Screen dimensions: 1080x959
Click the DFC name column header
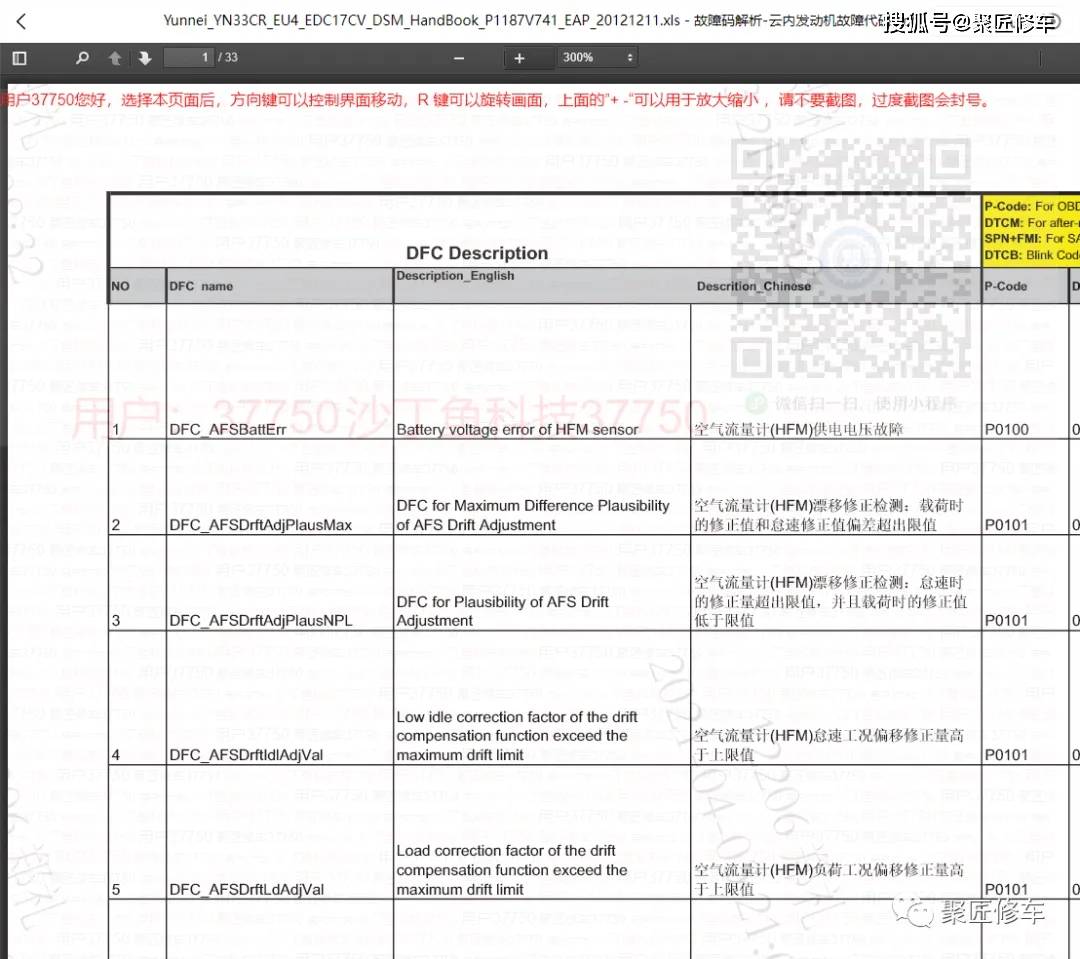(201, 286)
